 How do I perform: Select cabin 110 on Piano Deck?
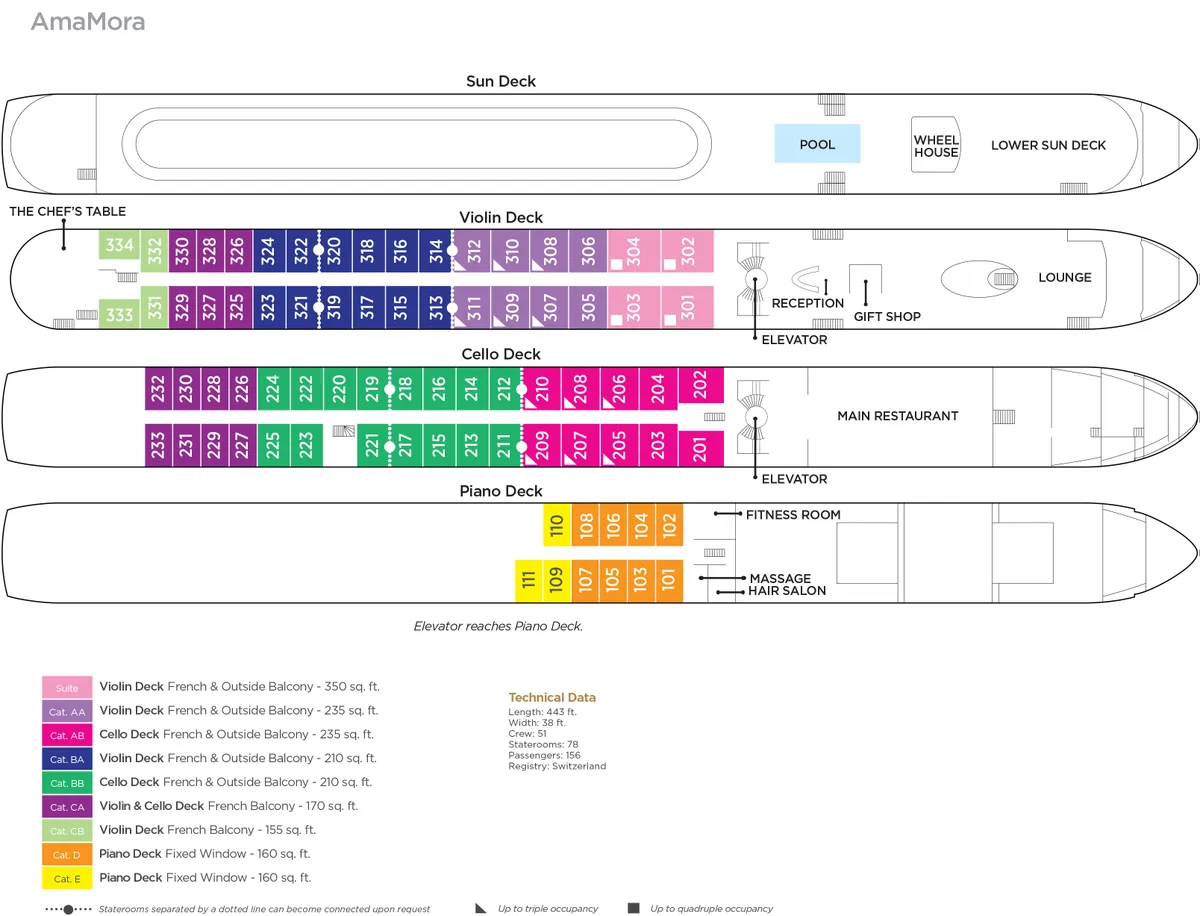[x=557, y=525]
